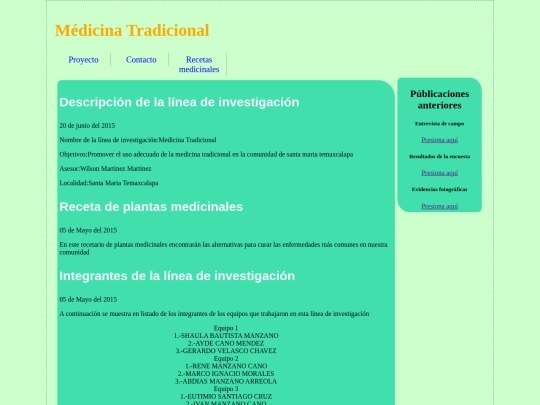Click the date 20 de junio del 2015
Viewport: 540px width, 405px height.
[x=87, y=126]
